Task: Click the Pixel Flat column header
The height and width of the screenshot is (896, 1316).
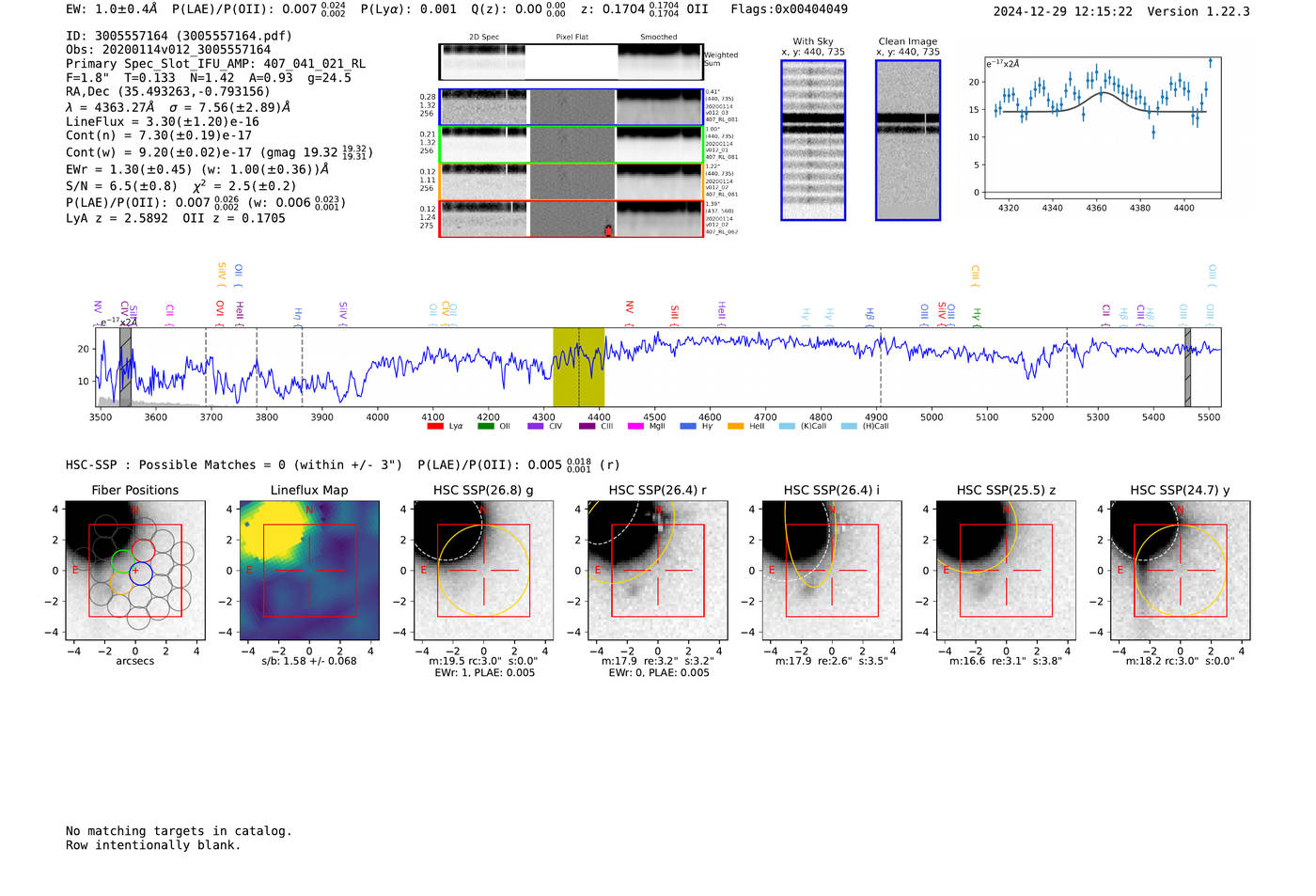Action: click(x=572, y=37)
